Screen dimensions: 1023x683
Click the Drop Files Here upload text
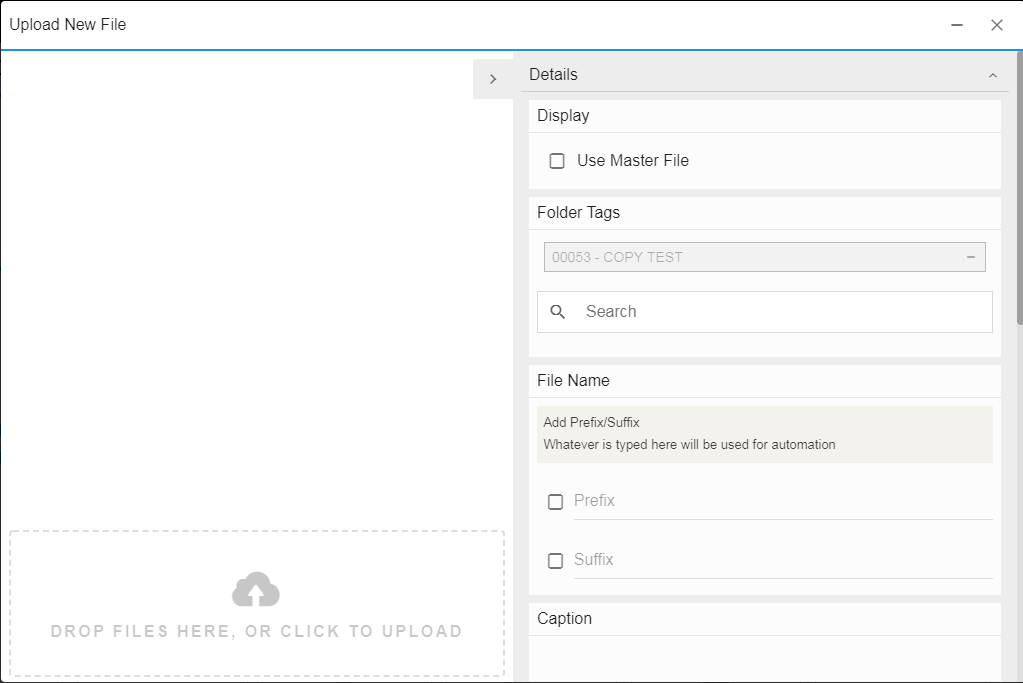click(256, 632)
